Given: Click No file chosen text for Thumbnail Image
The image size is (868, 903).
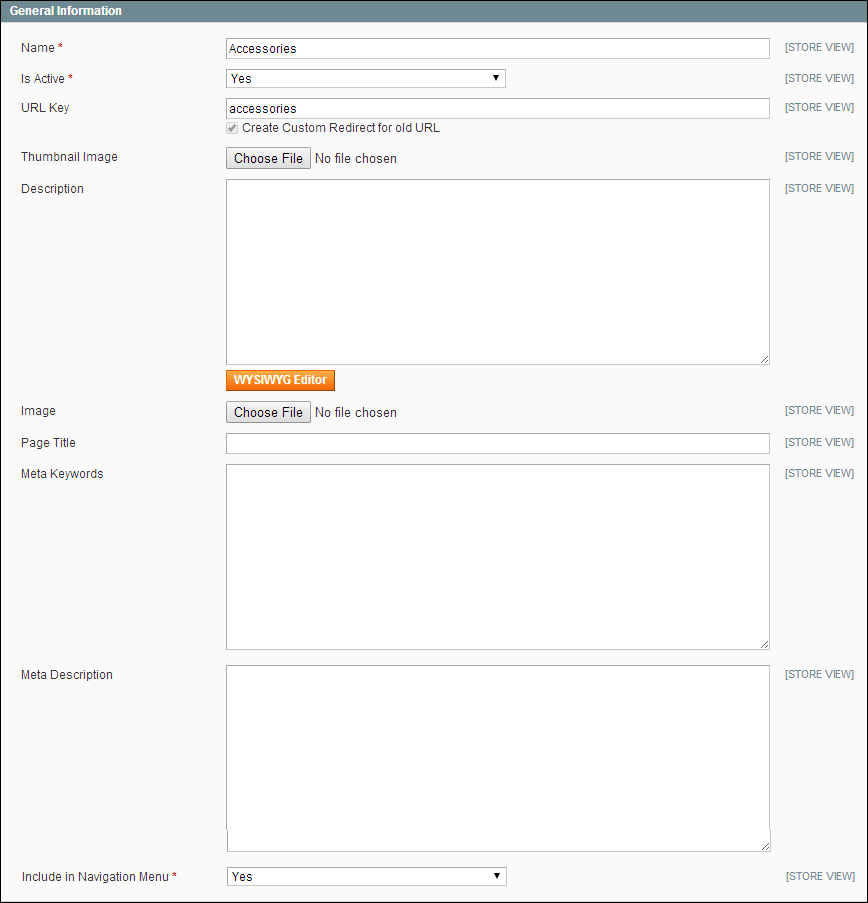Looking at the screenshot, I should 356,158.
